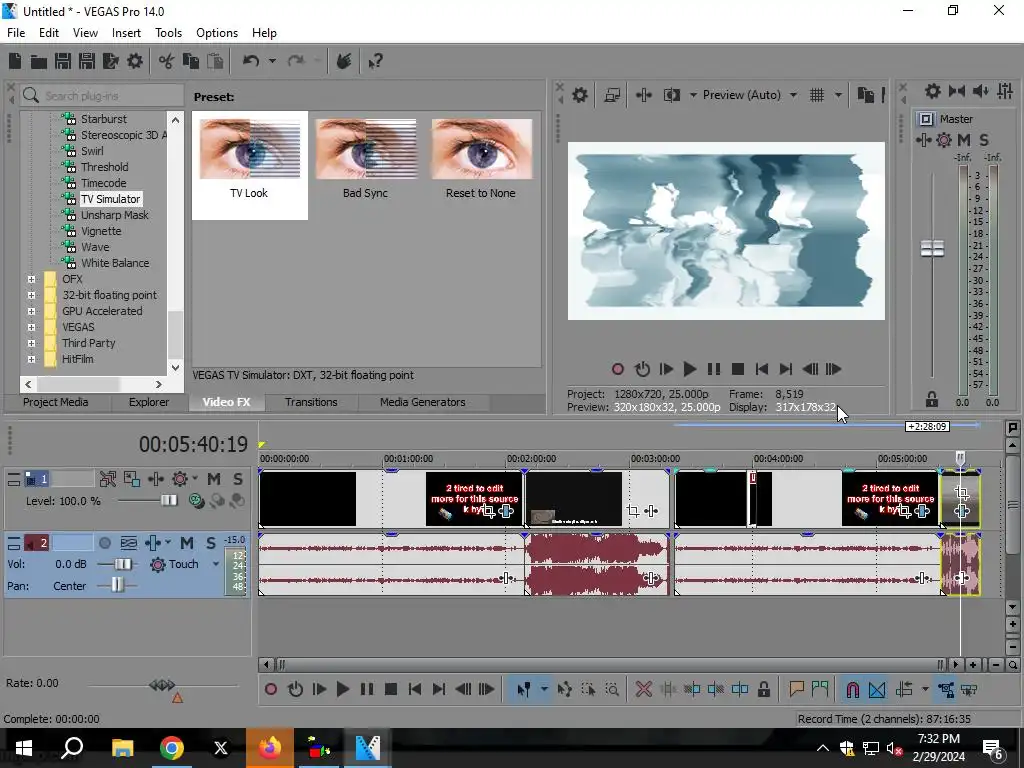Image resolution: width=1024 pixels, height=768 pixels.
Task: Open the Undo history dropdown arrow
Action: pyautogui.click(x=272, y=61)
